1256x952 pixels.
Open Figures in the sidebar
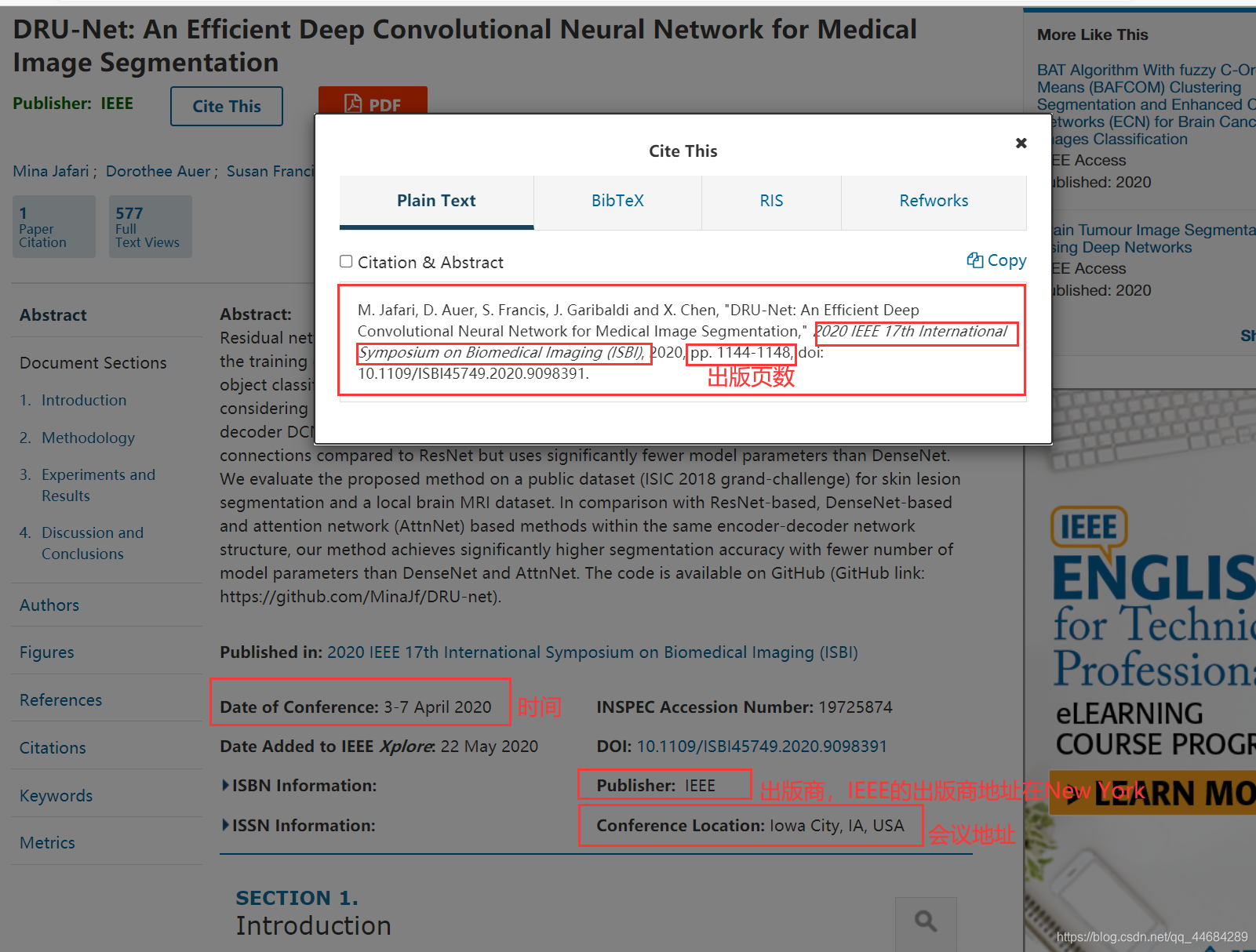click(x=47, y=652)
